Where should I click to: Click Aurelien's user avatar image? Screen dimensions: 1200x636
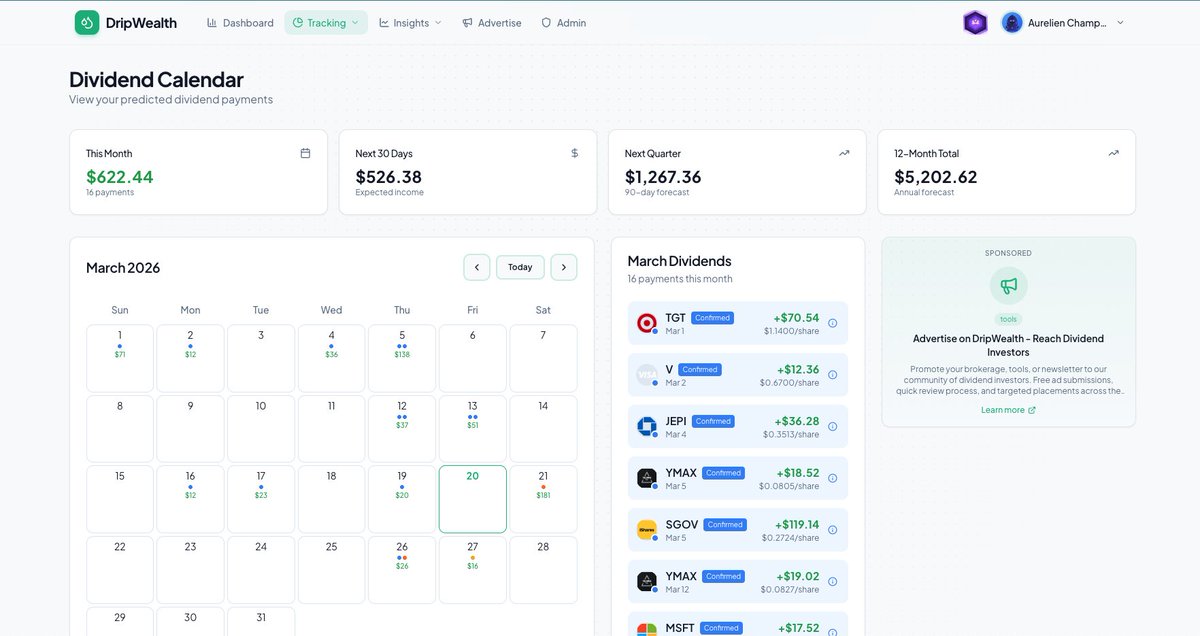(x=1012, y=23)
